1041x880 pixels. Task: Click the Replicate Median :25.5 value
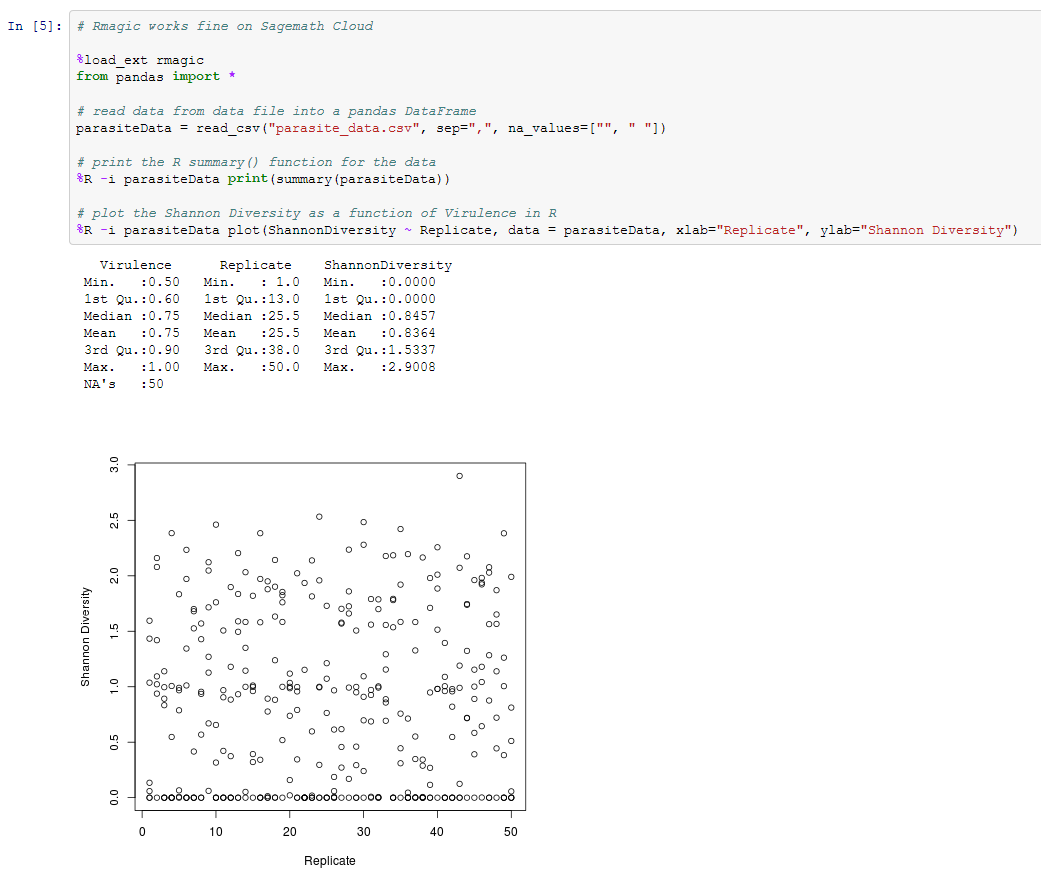pos(251,316)
